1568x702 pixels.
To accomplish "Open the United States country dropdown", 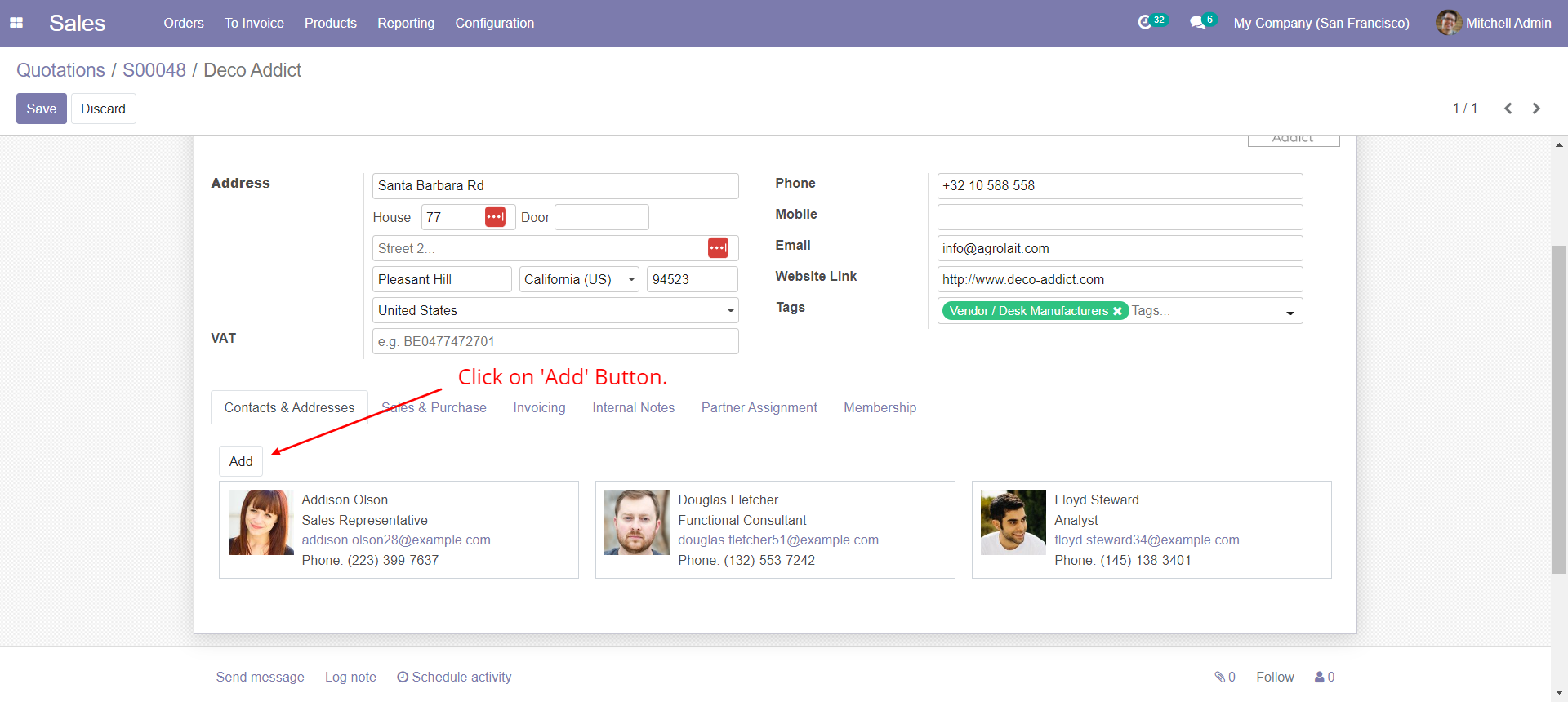I will pyautogui.click(x=729, y=310).
